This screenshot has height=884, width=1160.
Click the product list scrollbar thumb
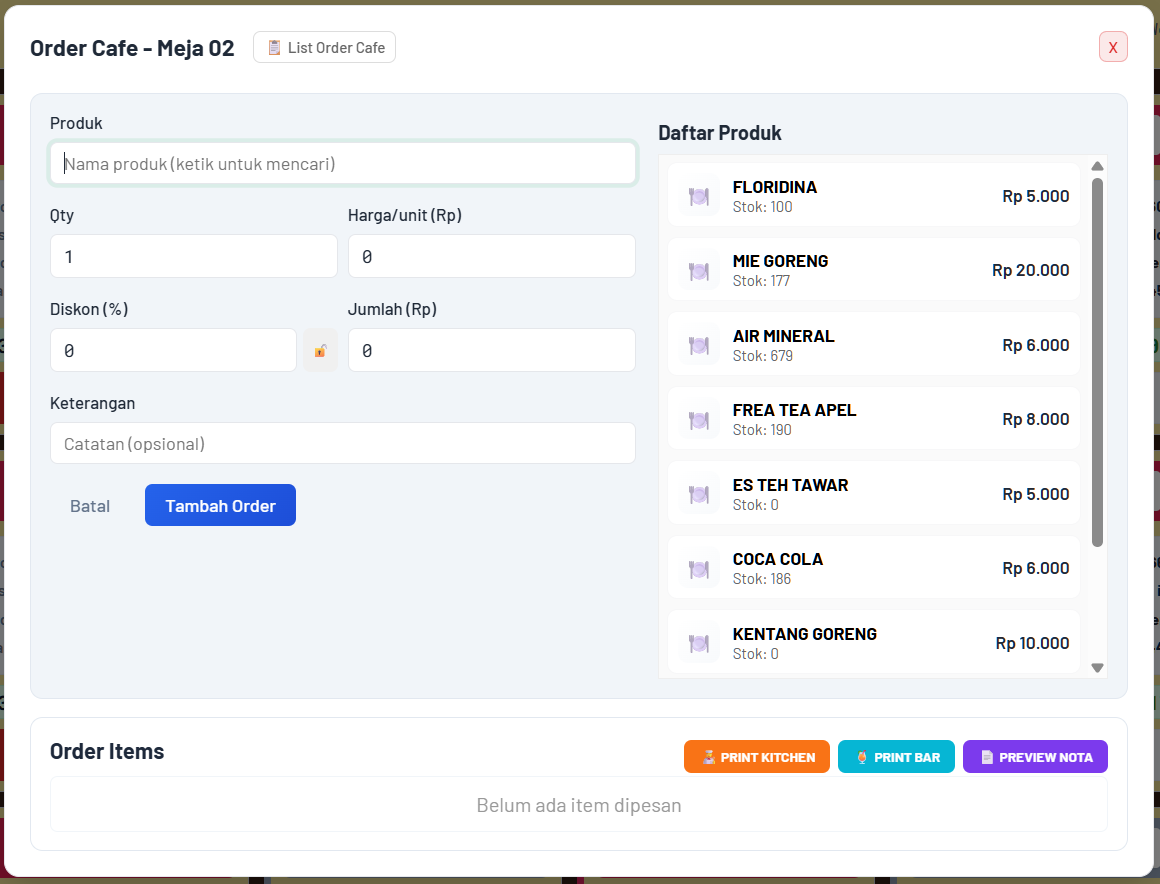pyautogui.click(x=1097, y=362)
